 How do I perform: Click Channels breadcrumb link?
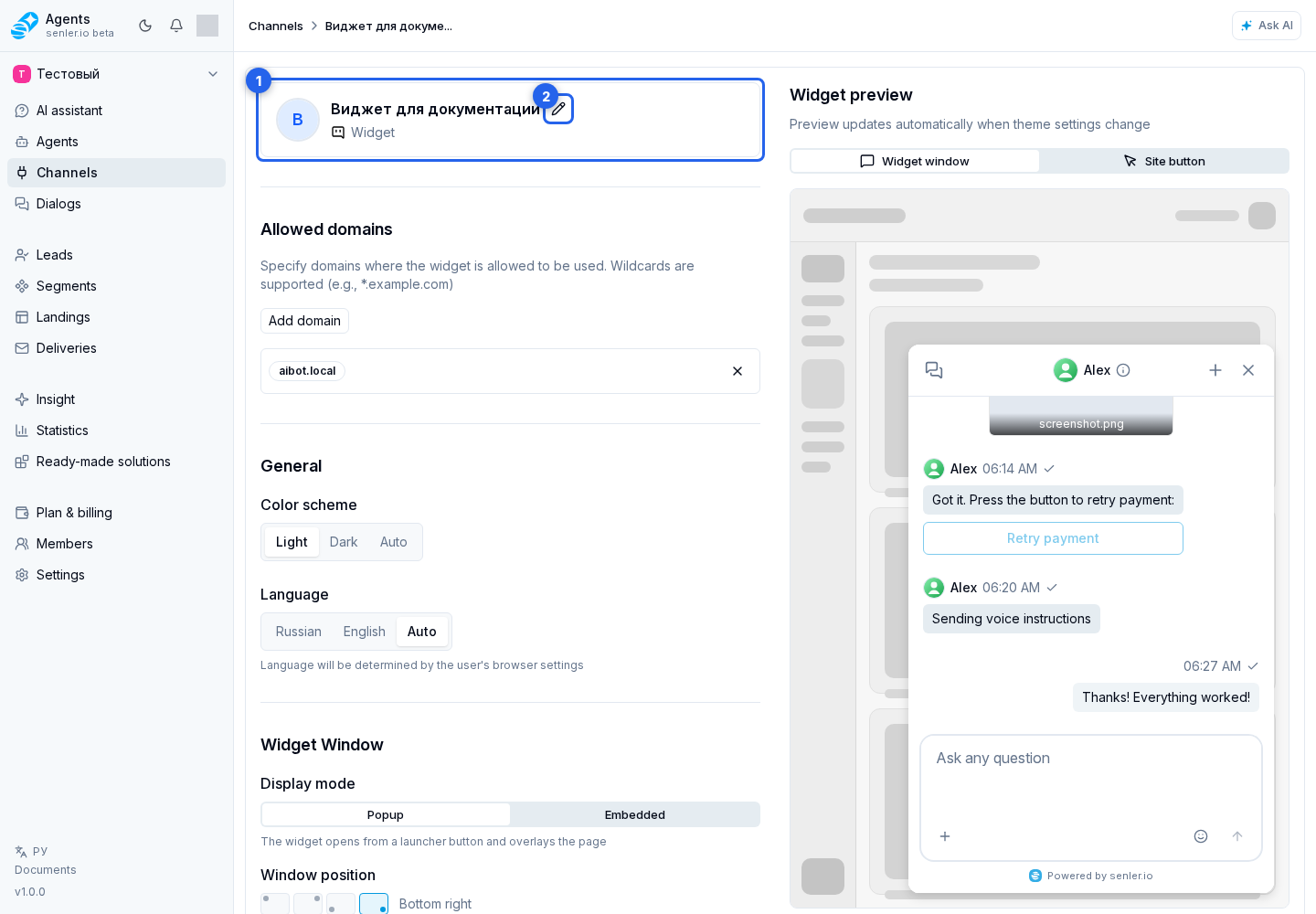276,26
